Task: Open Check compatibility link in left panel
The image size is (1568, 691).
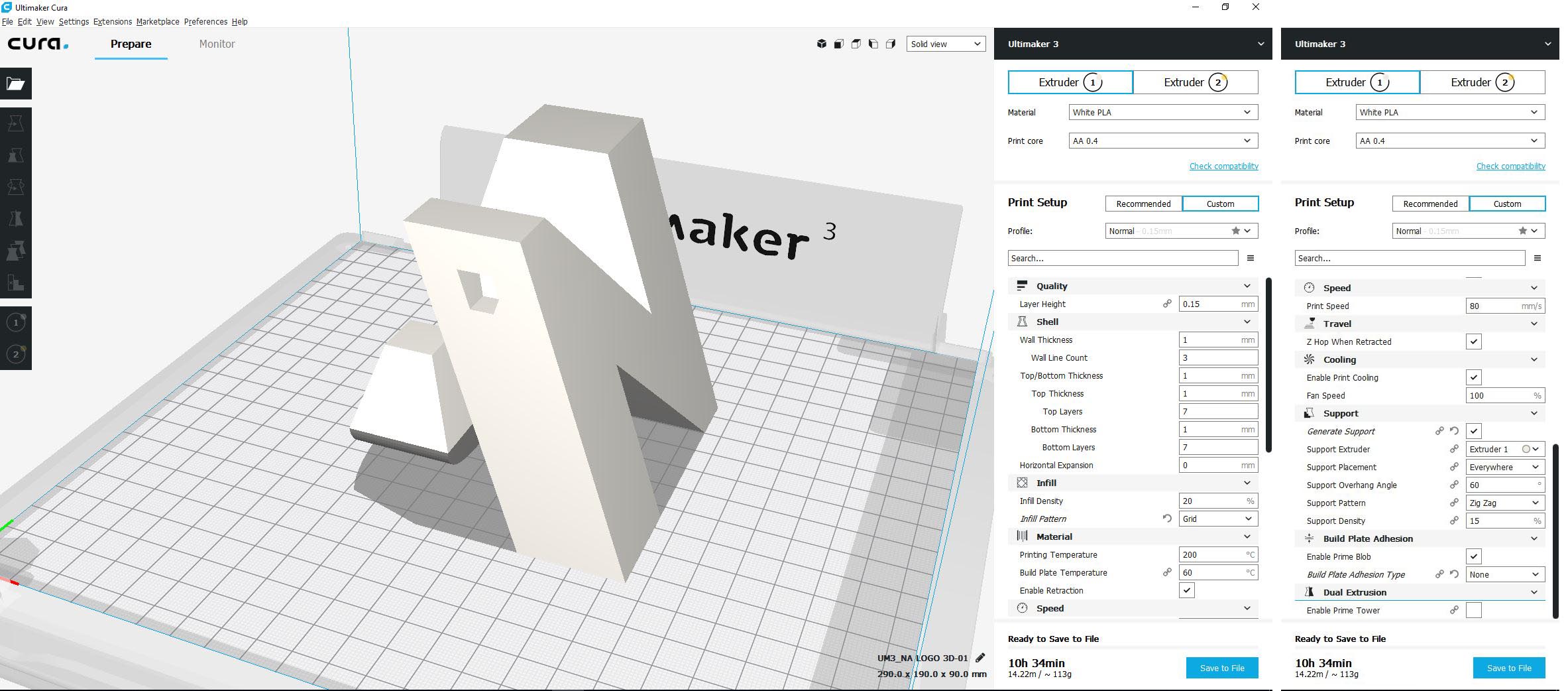Action: [1223, 166]
